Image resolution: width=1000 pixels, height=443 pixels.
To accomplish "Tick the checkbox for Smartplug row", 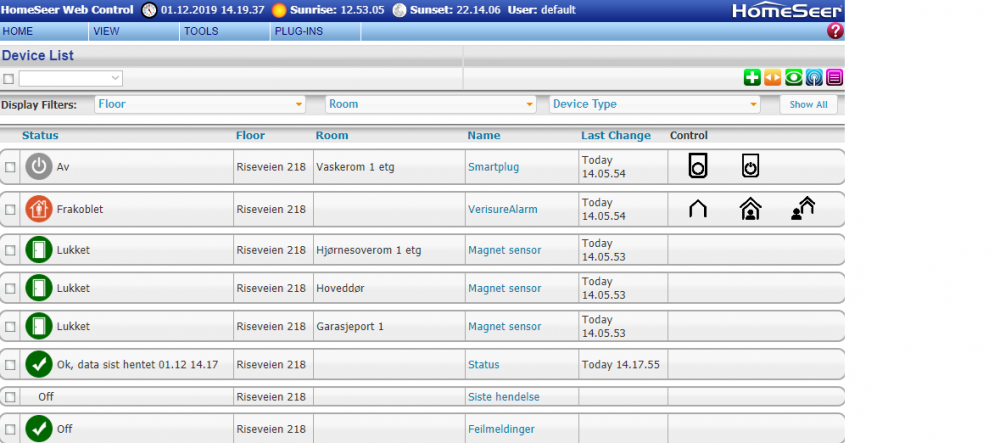I will click(x=10, y=168).
